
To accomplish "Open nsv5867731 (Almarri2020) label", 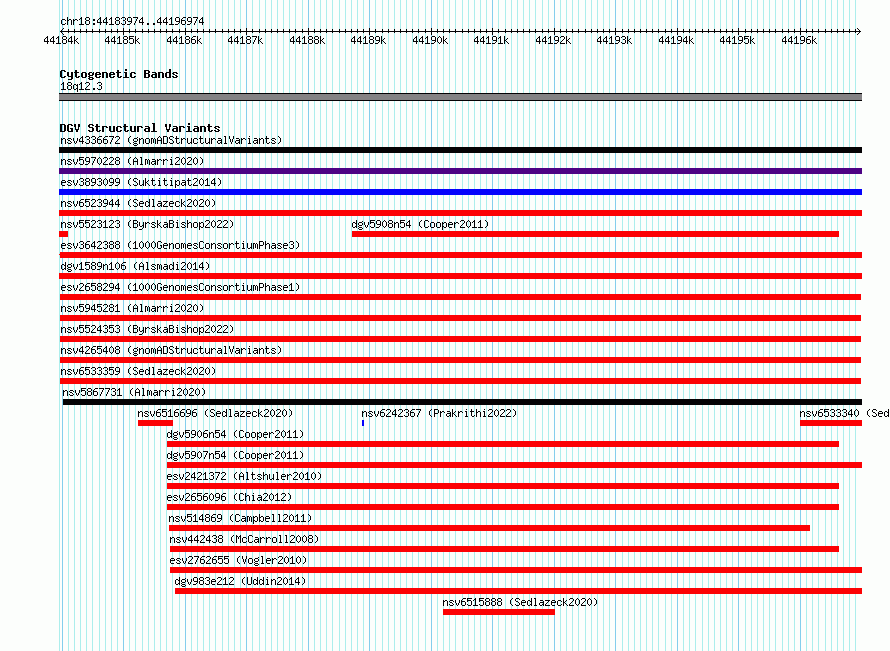I will click(134, 392).
